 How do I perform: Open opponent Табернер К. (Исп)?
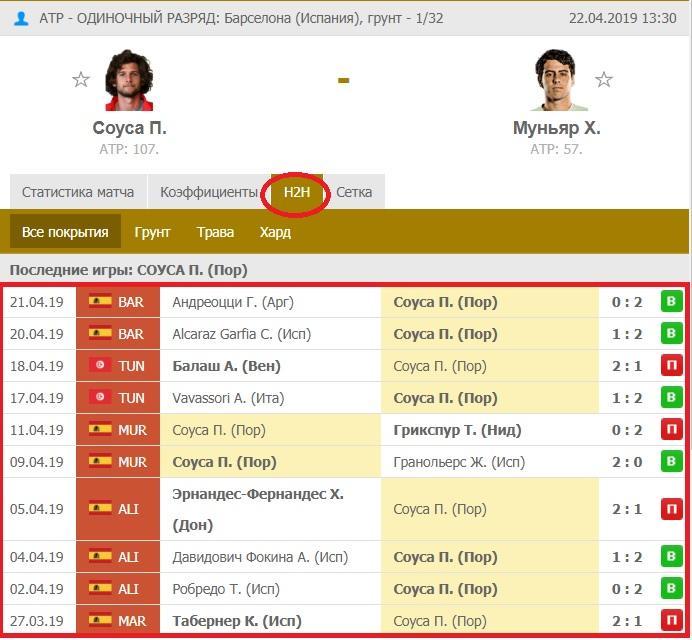[x=237, y=621]
